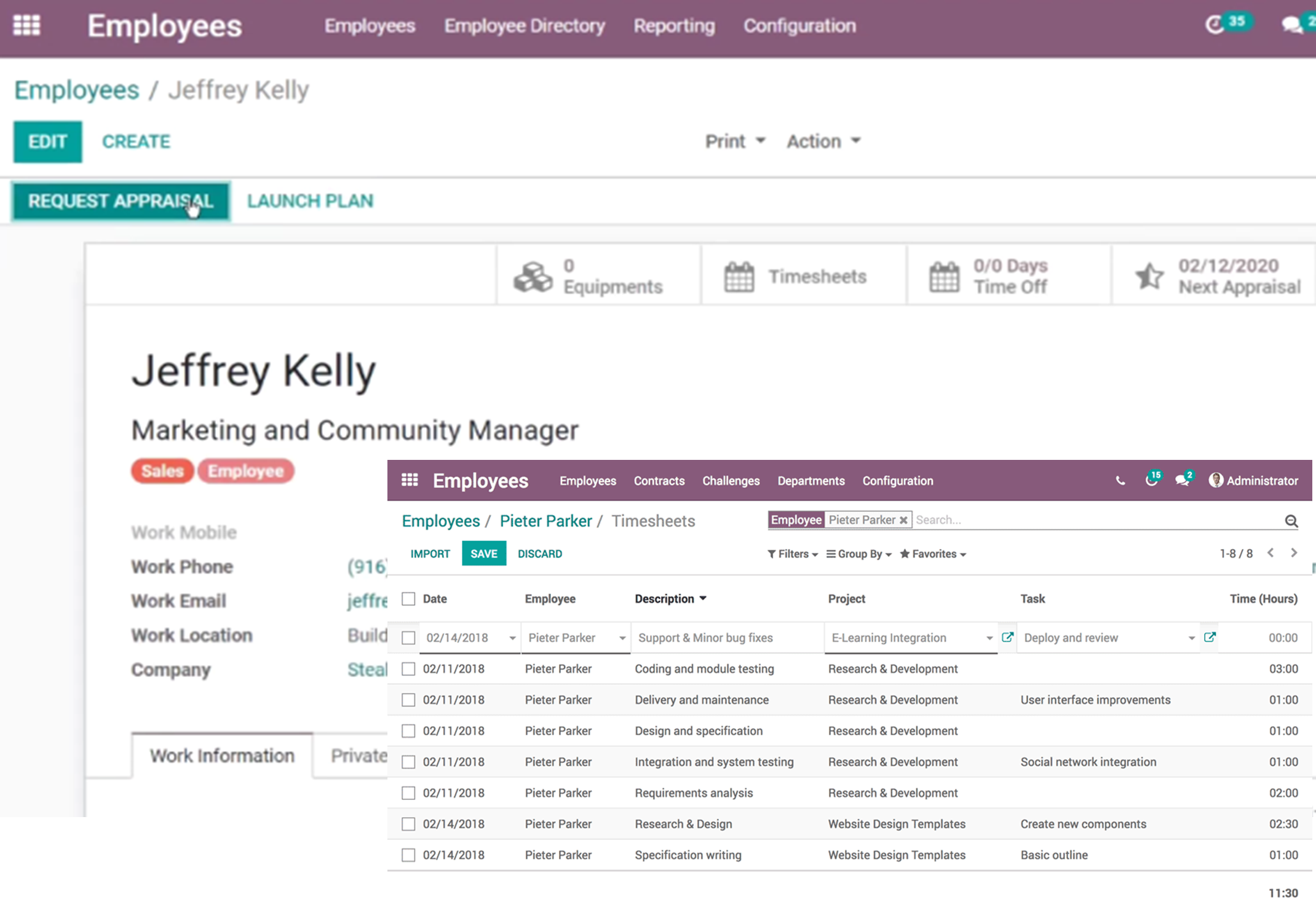Click phone icon in Timesheets window header
The width and height of the screenshot is (1316, 913).
pos(1120,481)
